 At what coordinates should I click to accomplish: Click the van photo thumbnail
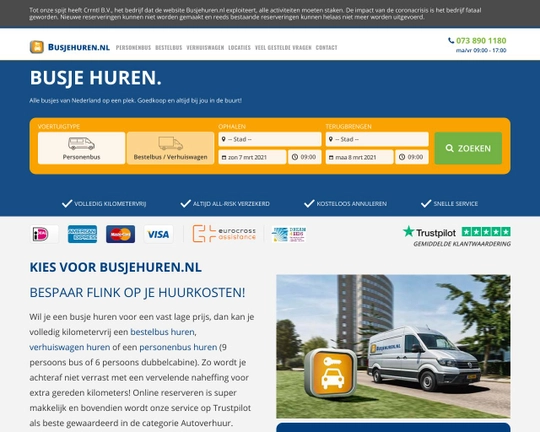click(x=393, y=346)
